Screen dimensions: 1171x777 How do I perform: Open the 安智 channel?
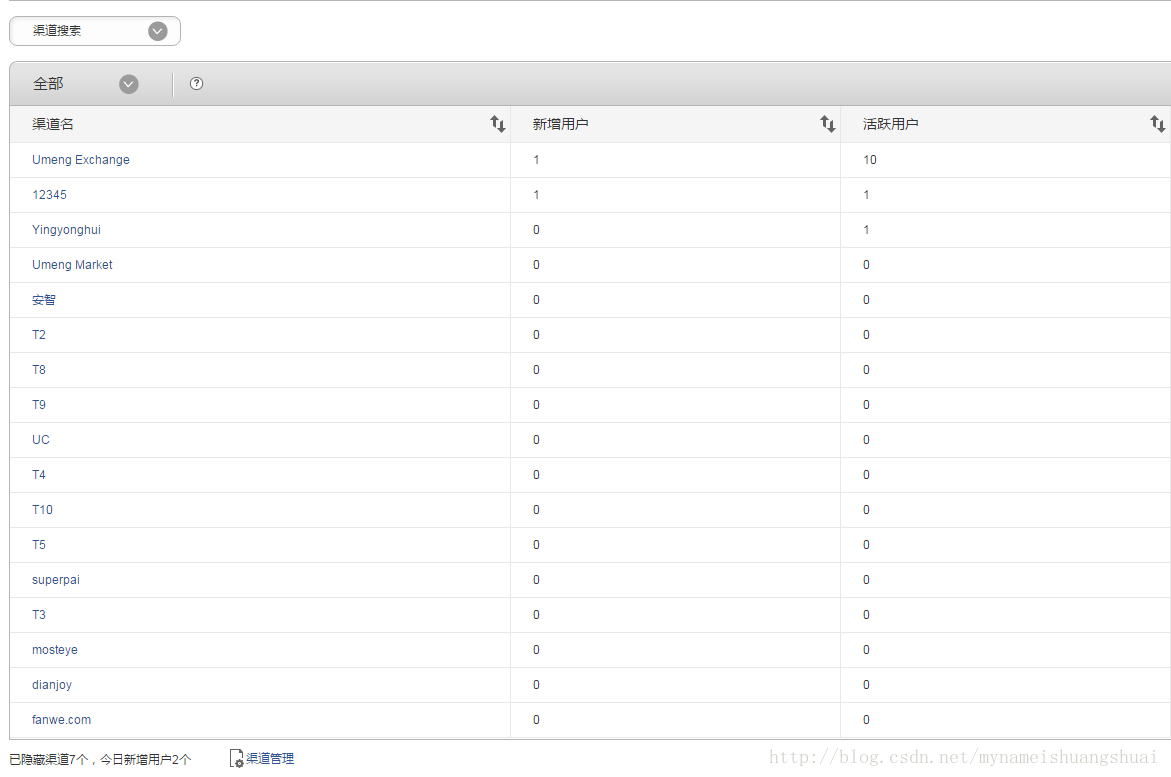[44, 300]
